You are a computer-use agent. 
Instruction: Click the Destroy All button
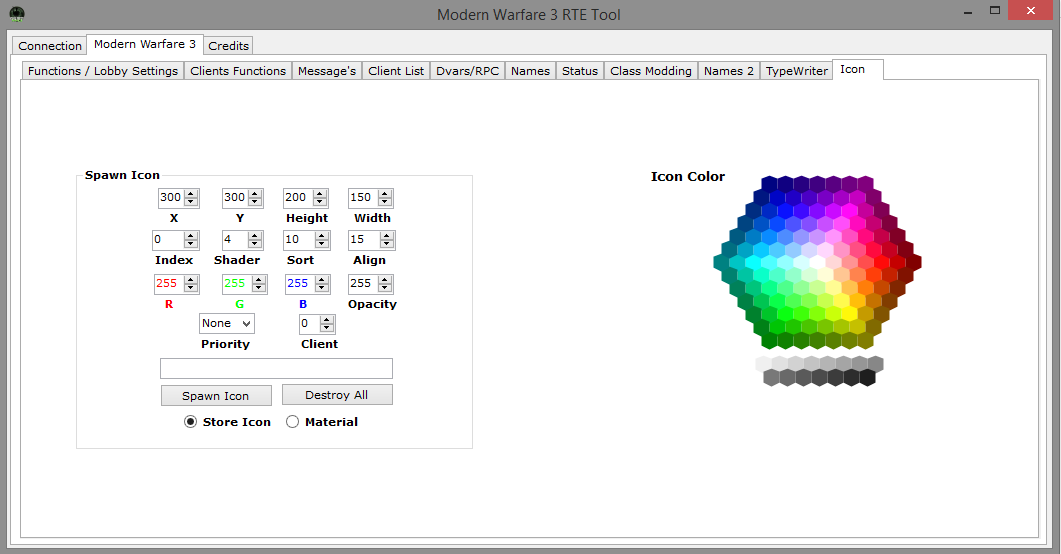(336, 395)
